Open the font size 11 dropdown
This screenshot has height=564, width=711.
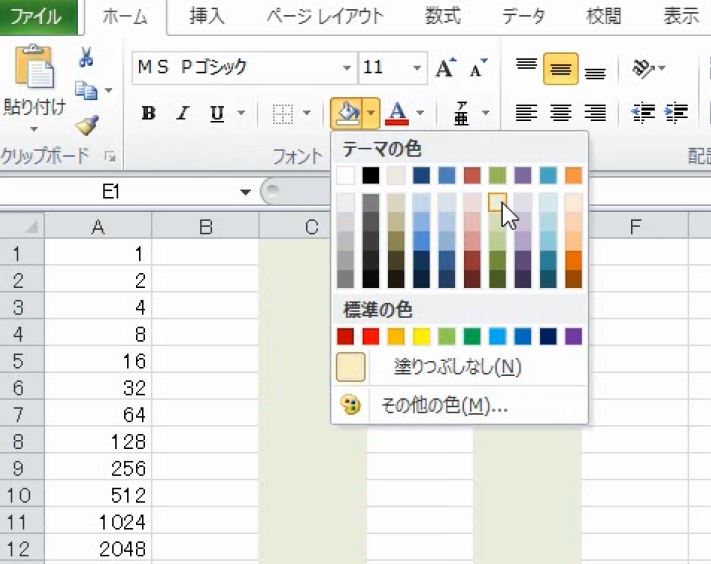pos(417,68)
